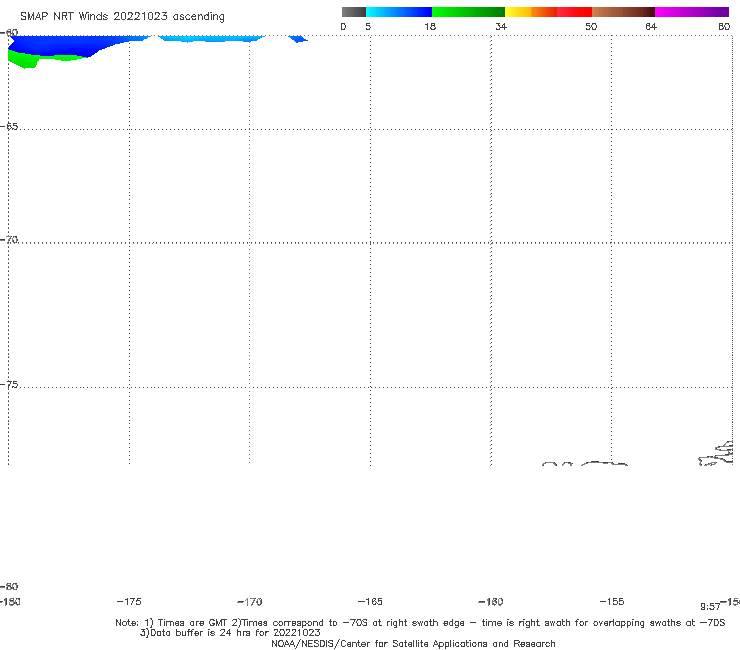Select the "-75" latitude label
740x650 pixels.
(9, 384)
